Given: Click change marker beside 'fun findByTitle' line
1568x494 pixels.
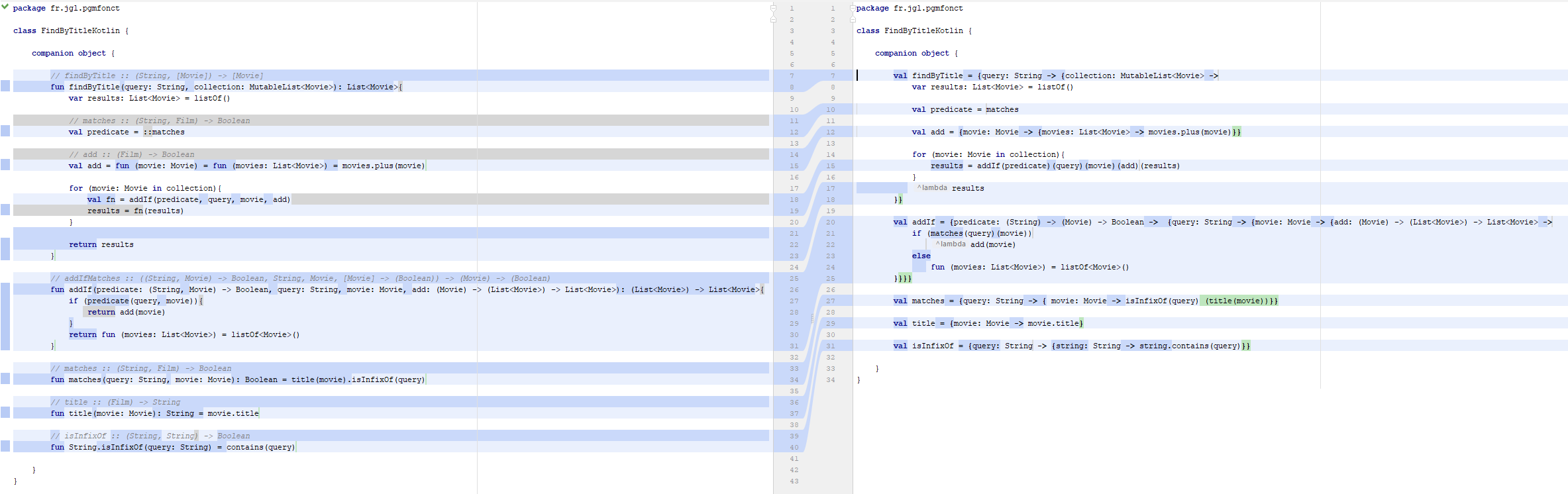Looking at the screenshot, I should 5,86.
